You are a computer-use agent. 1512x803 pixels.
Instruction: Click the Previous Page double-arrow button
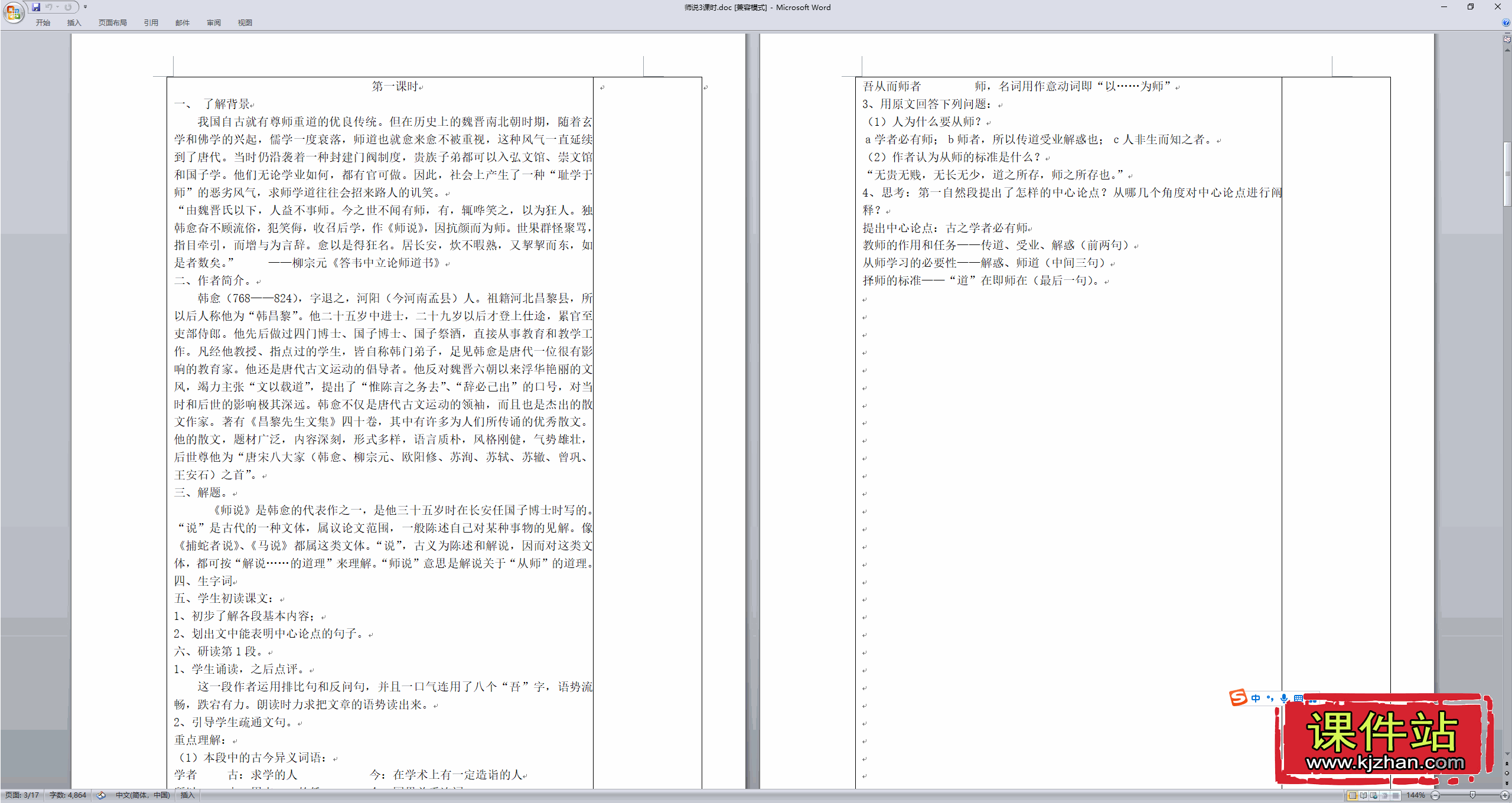pos(1507,763)
